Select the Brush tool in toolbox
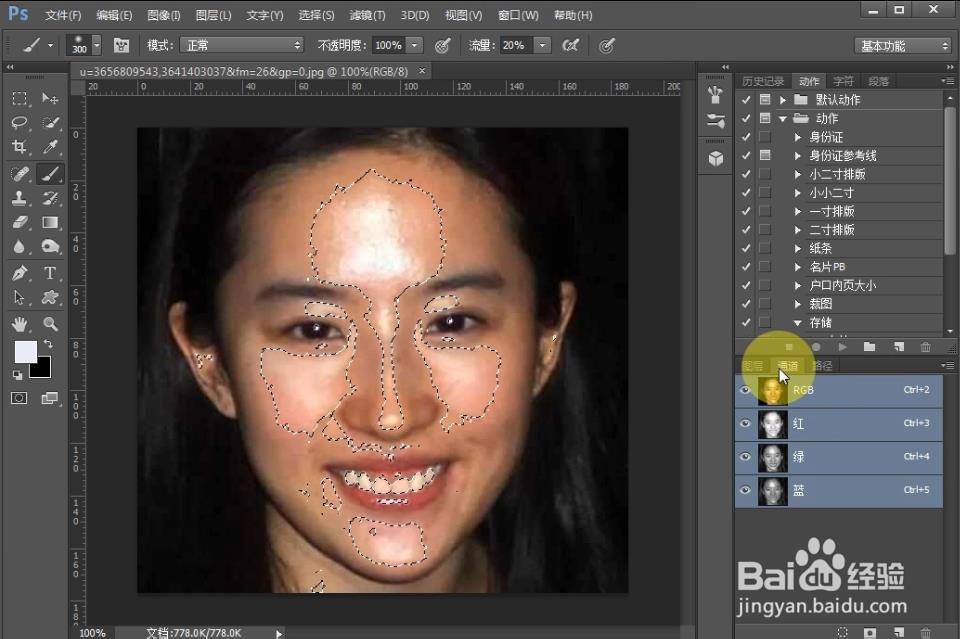This screenshot has height=639, width=960. 50,174
